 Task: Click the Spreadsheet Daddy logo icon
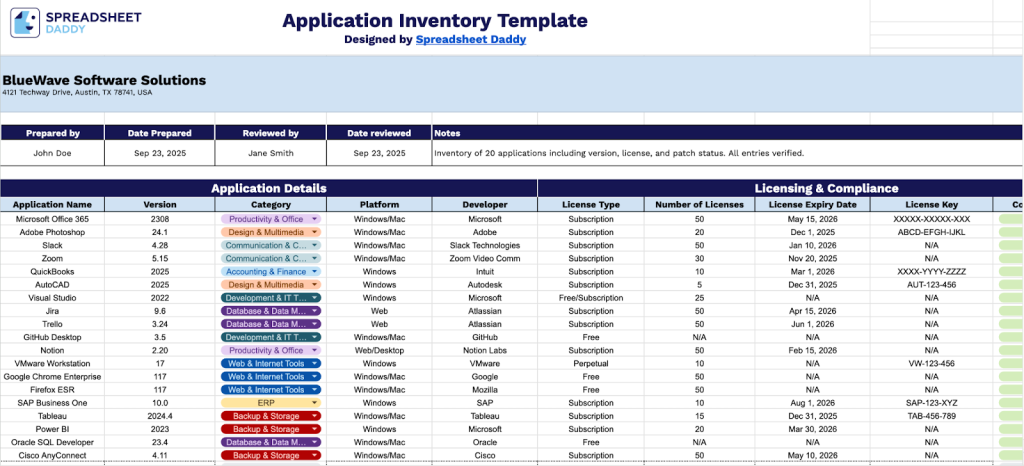coord(26,23)
